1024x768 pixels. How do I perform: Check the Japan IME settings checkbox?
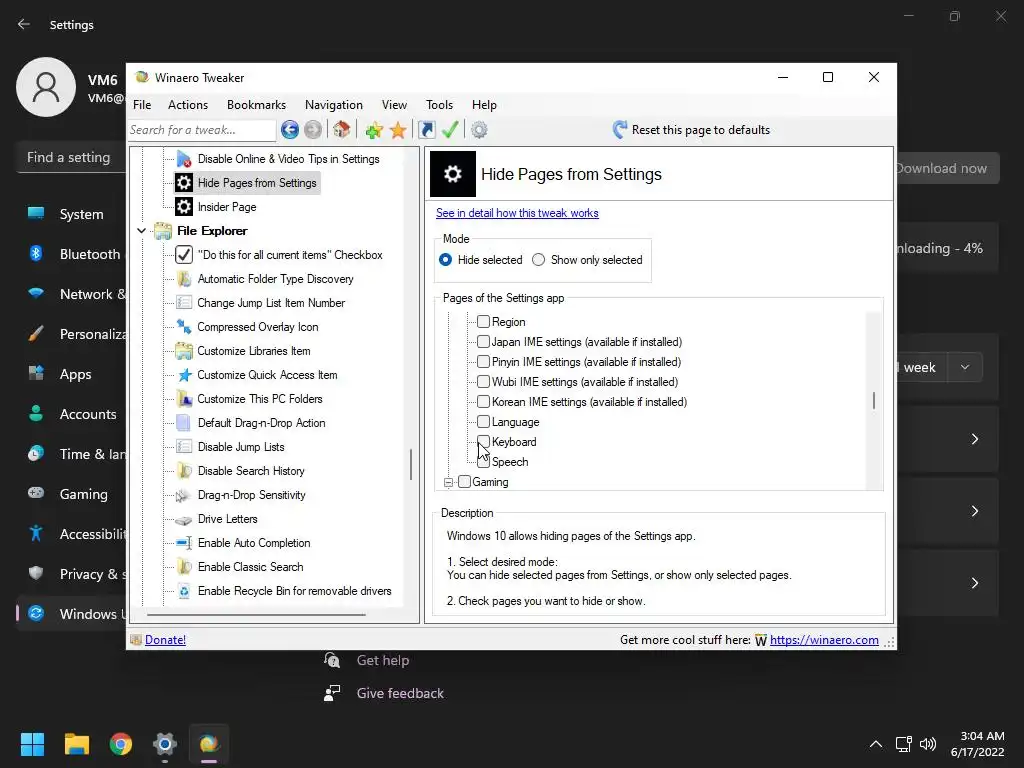click(x=483, y=342)
